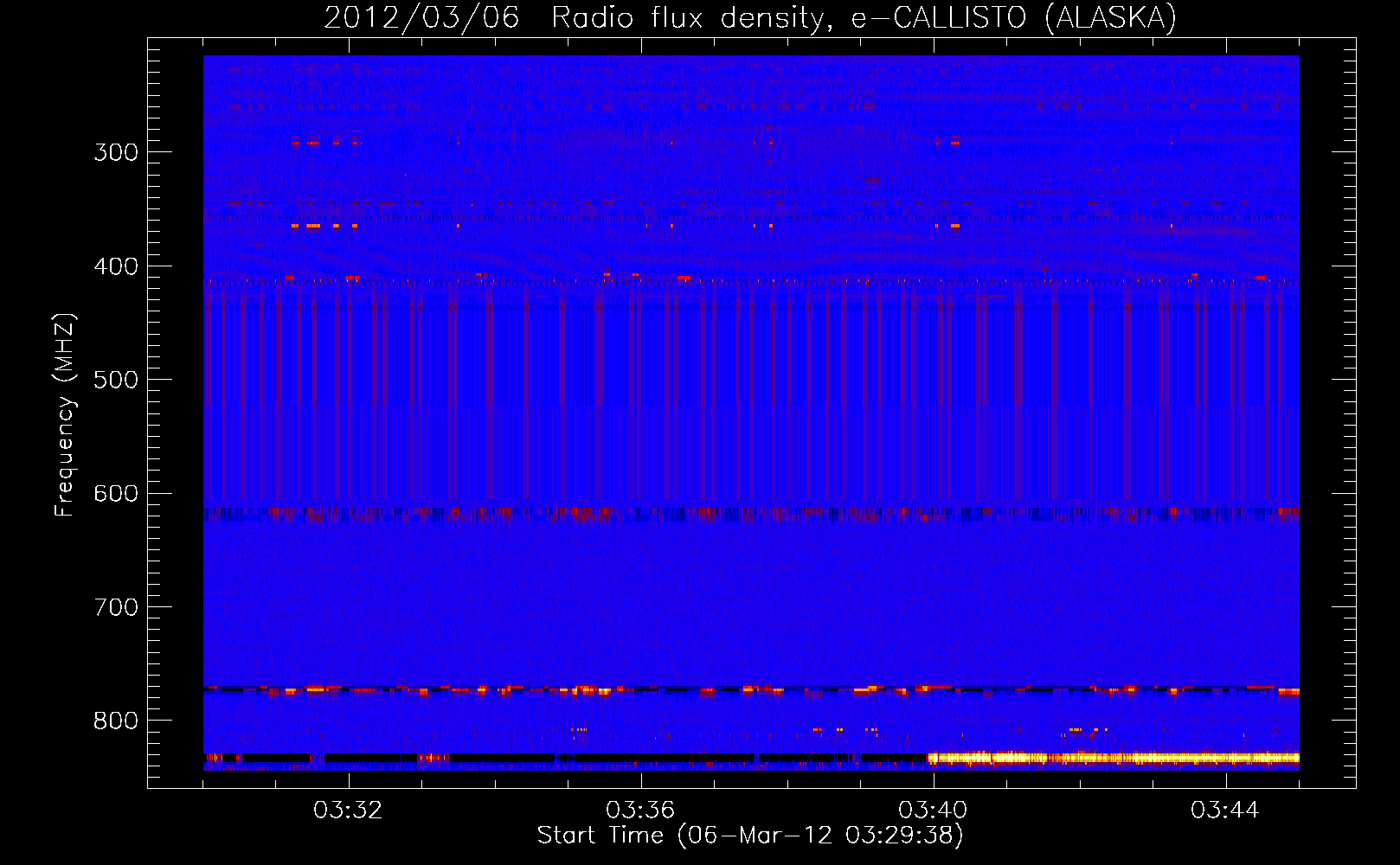Click the bright yellow burst near 840 MHz
Viewport: 1400px width, 865px height.
[x=1114, y=758]
